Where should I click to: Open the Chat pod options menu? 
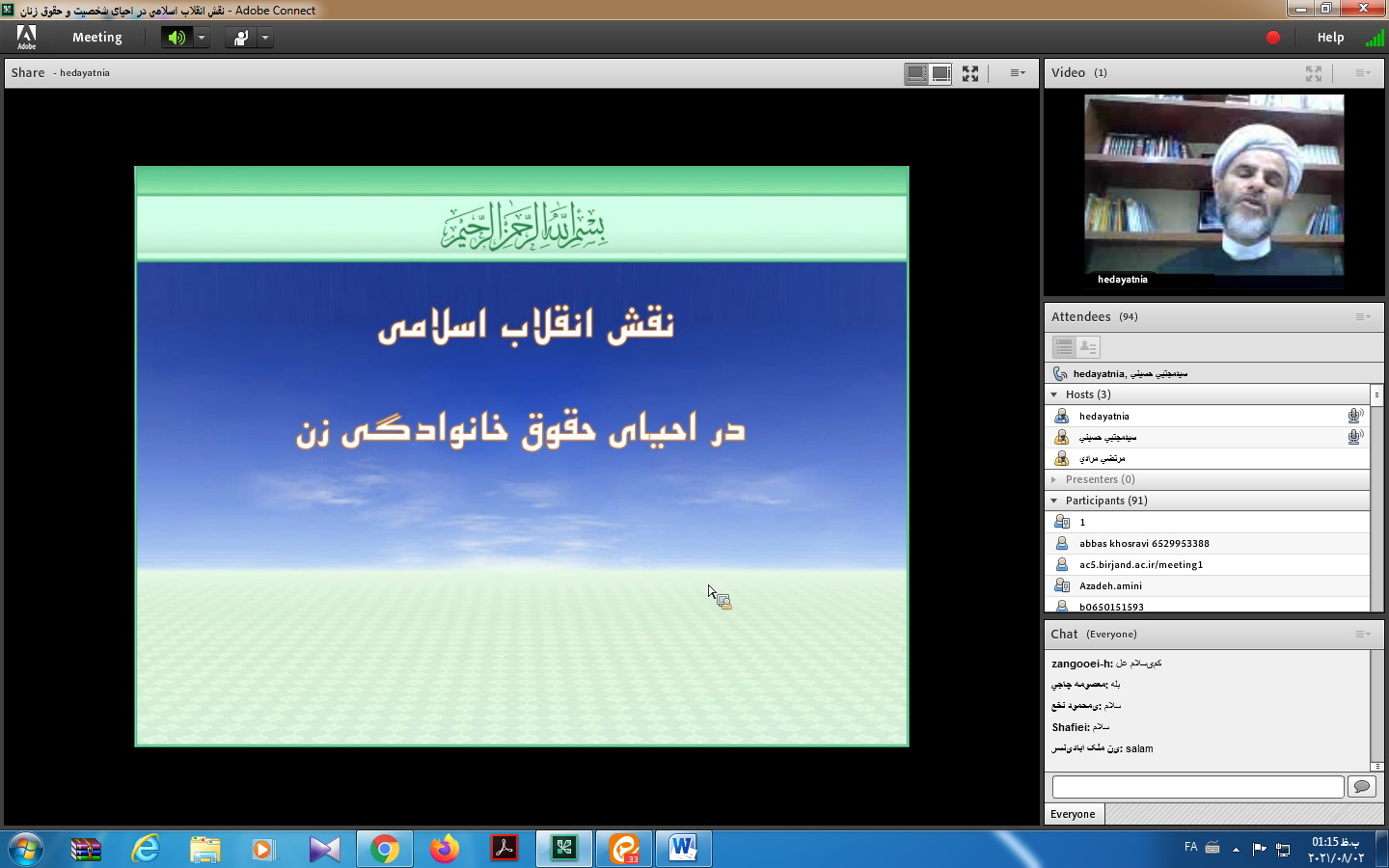pyautogui.click(x=1362, y=634)
